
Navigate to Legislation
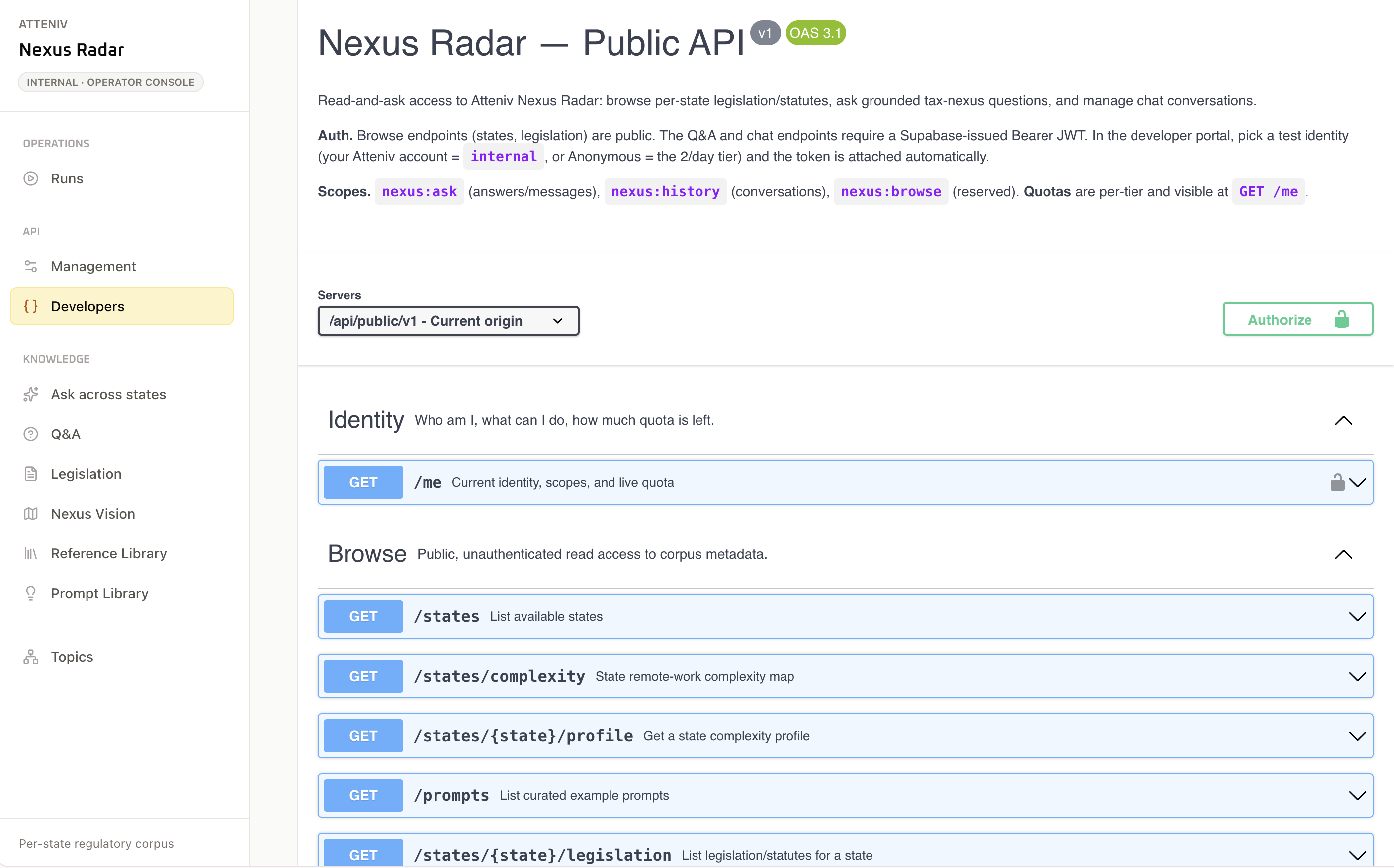point(122,474)
